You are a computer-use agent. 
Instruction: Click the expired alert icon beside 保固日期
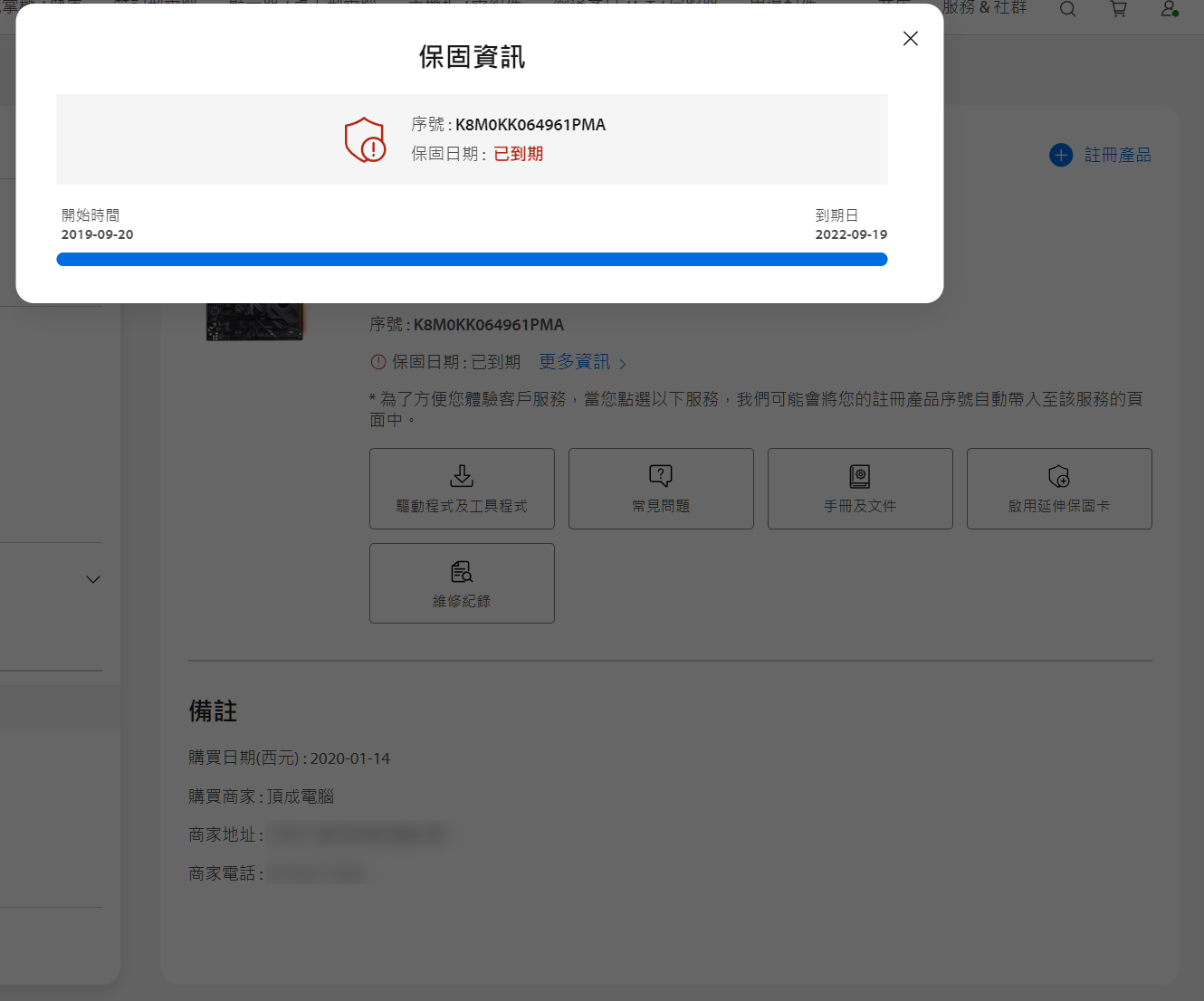pos(378,362)
